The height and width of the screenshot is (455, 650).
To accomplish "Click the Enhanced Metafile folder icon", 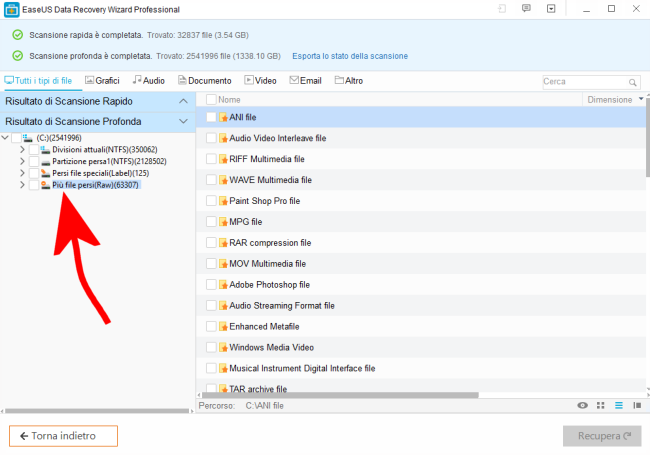I will coord(223,327).
